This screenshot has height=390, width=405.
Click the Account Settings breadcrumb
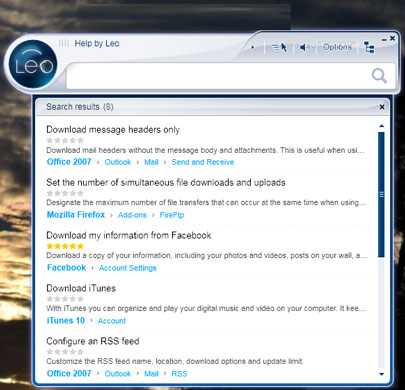pyautogui.click(x=127, y=268)
